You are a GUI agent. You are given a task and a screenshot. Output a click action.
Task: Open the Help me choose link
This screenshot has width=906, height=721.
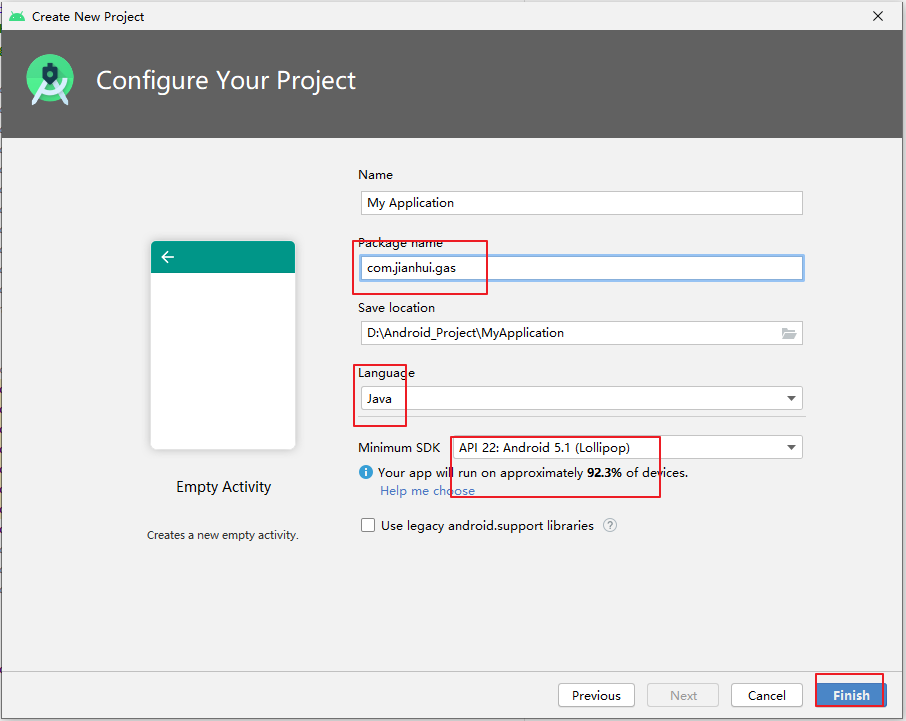pyautogui.click(x=427, y=491)
